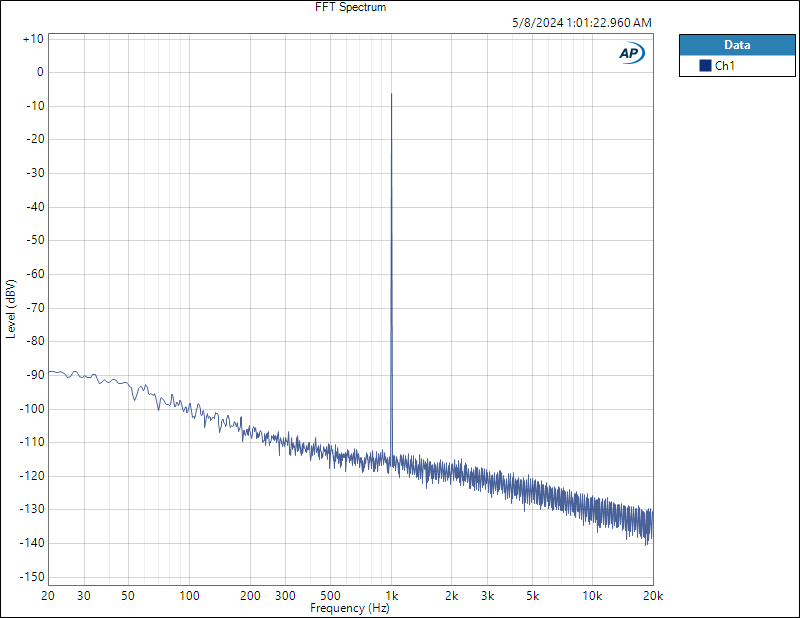Viewport: 800px width, 618px height.
Task: Click the FFT Spectrum graph title
Action: pos(351,7)
